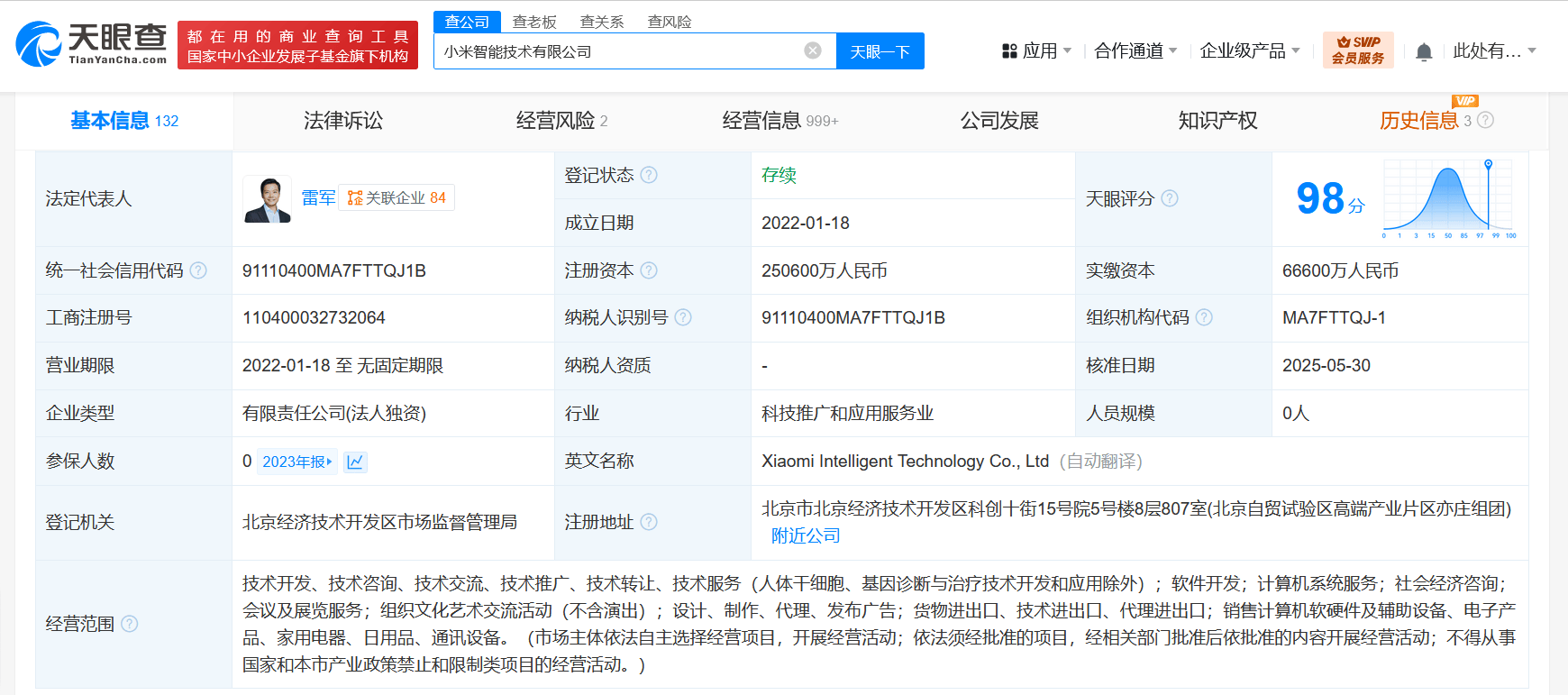The image size is (1568, 695).
Task: Switch to the 查关系 search tab
Action: coord(602,22)
